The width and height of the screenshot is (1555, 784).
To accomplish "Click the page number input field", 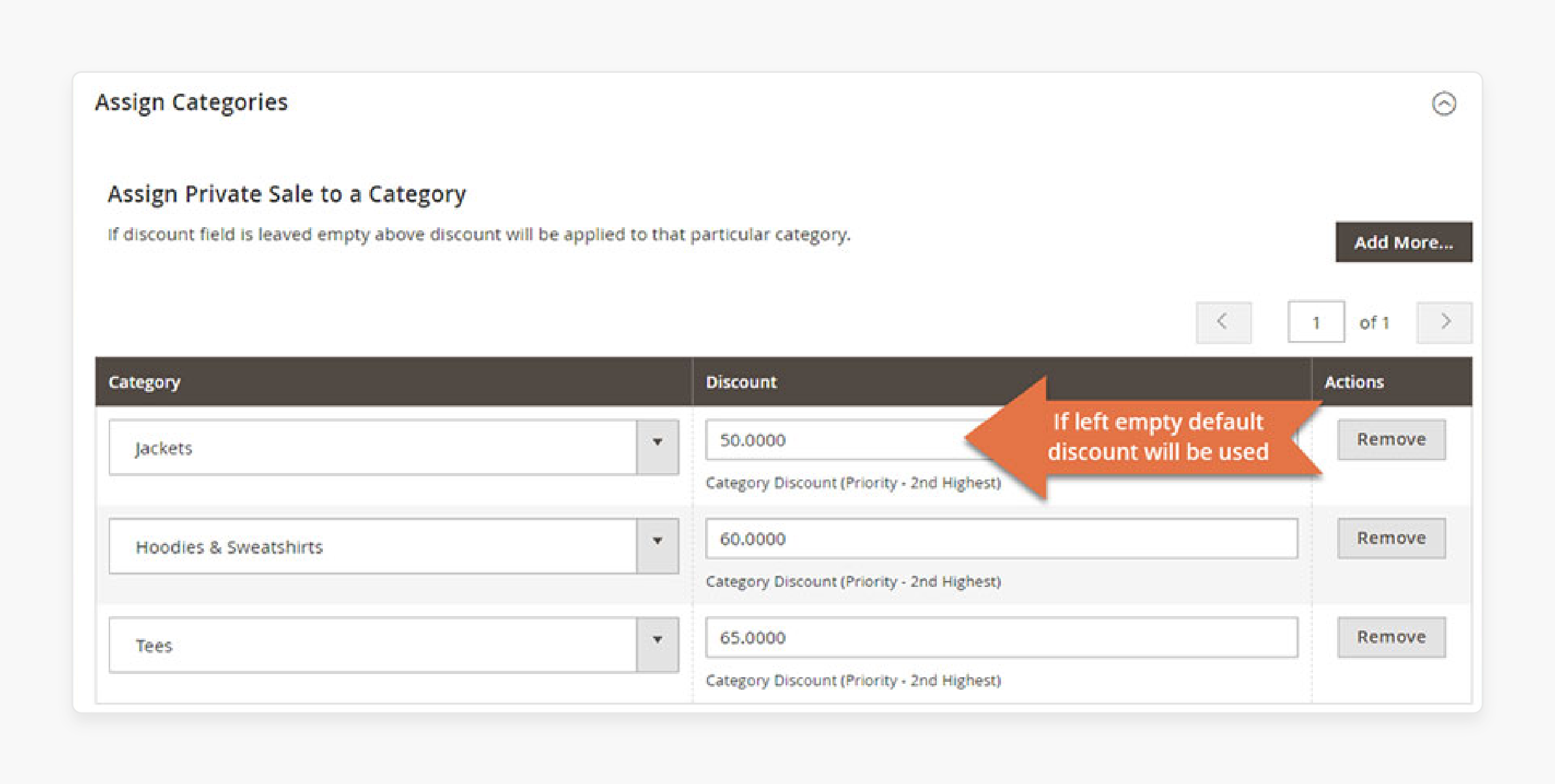I will [x=1316, y=322].
